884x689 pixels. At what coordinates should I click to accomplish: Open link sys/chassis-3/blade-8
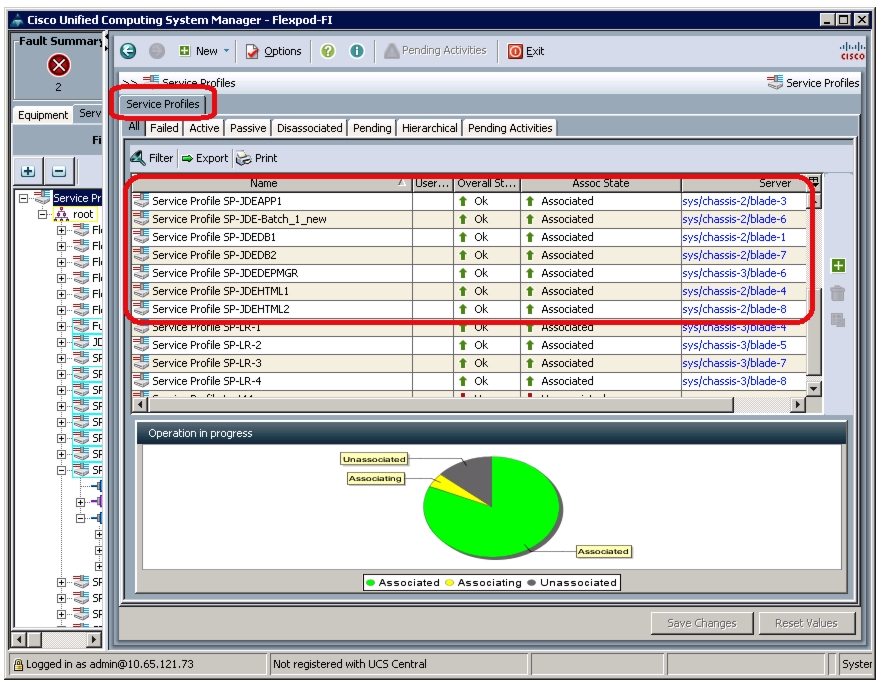734,381
